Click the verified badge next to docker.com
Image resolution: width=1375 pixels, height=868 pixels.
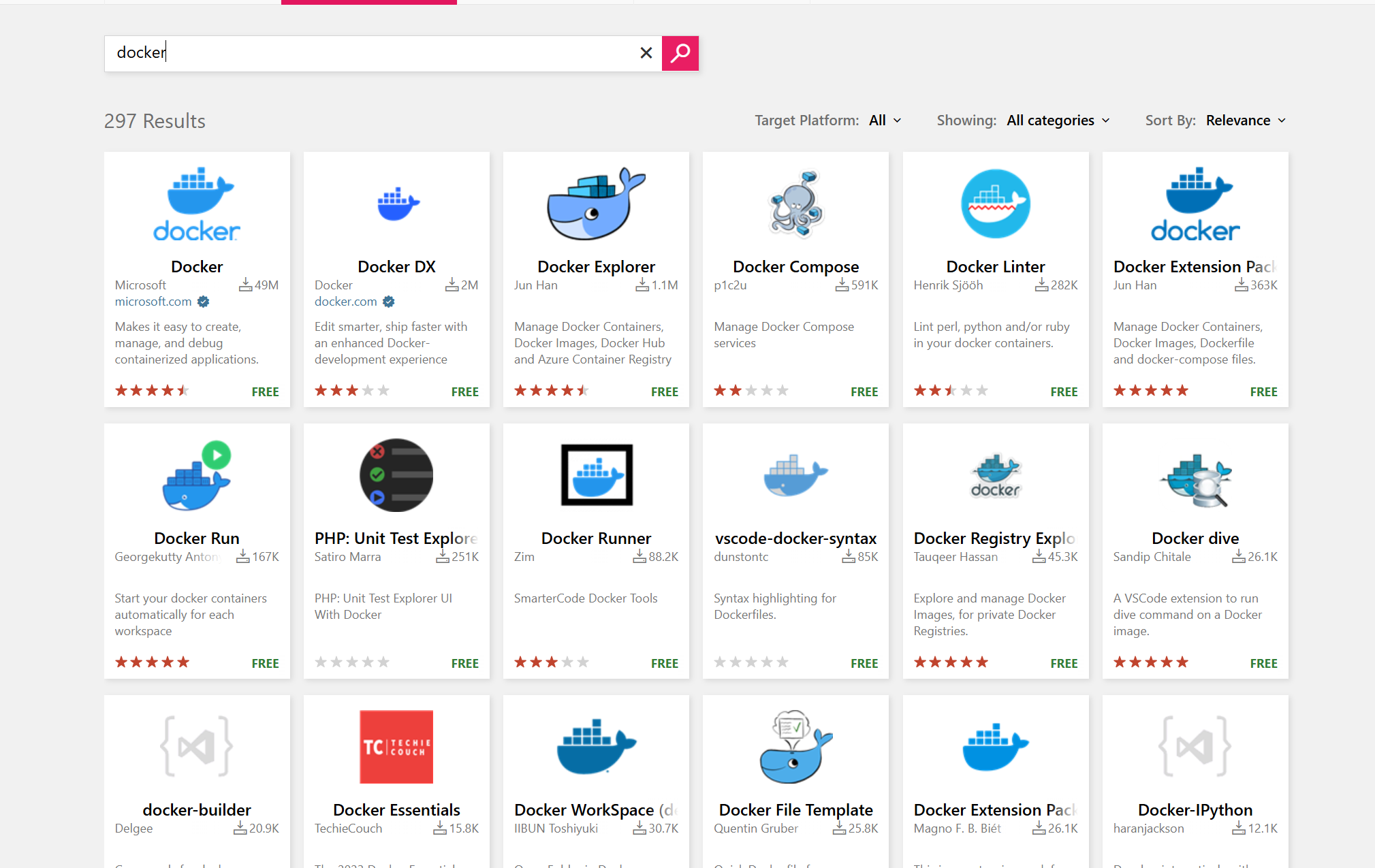click(388, 302)
